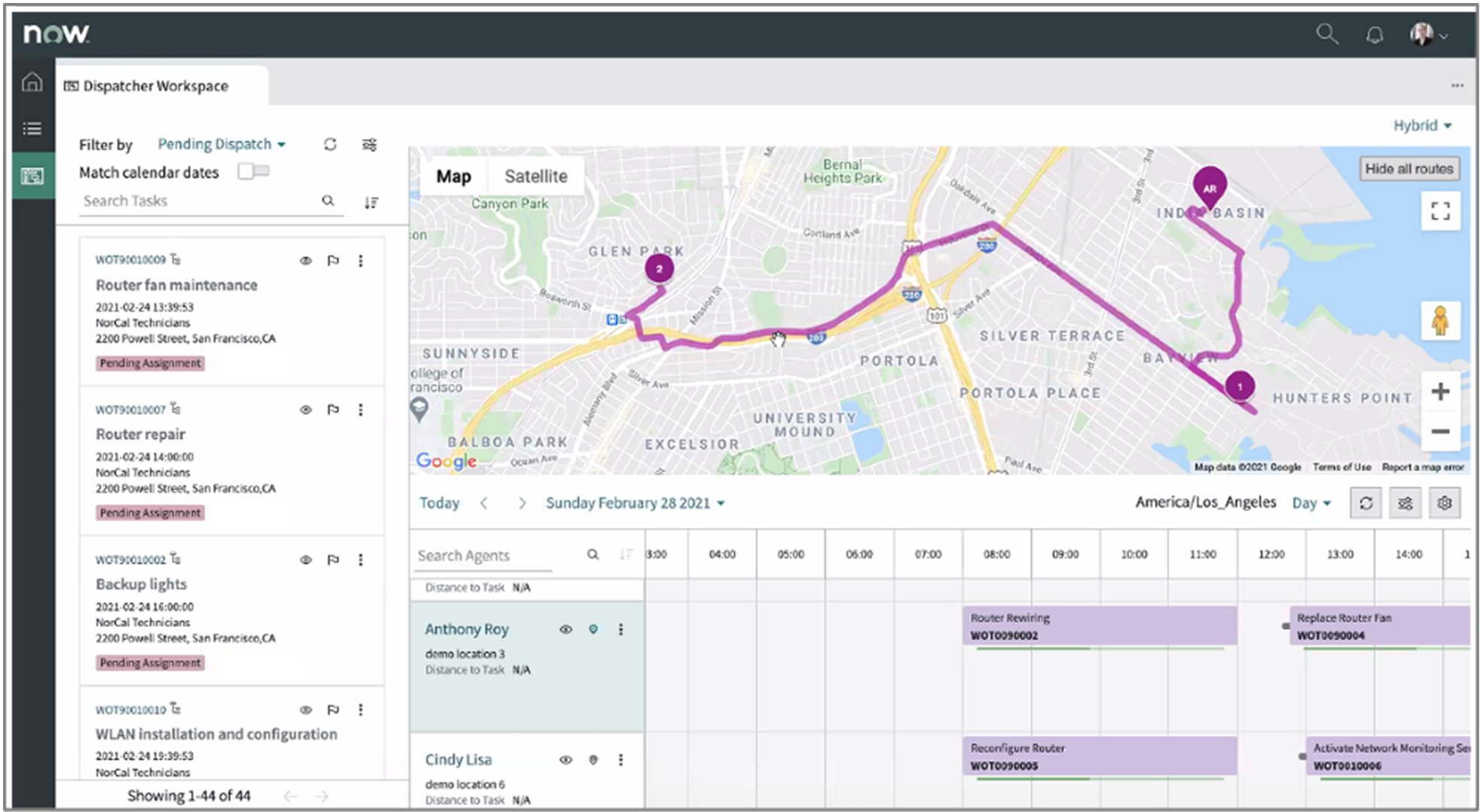
Task: Flag the WLAN installation and configuration task
Action: point(333,710)
